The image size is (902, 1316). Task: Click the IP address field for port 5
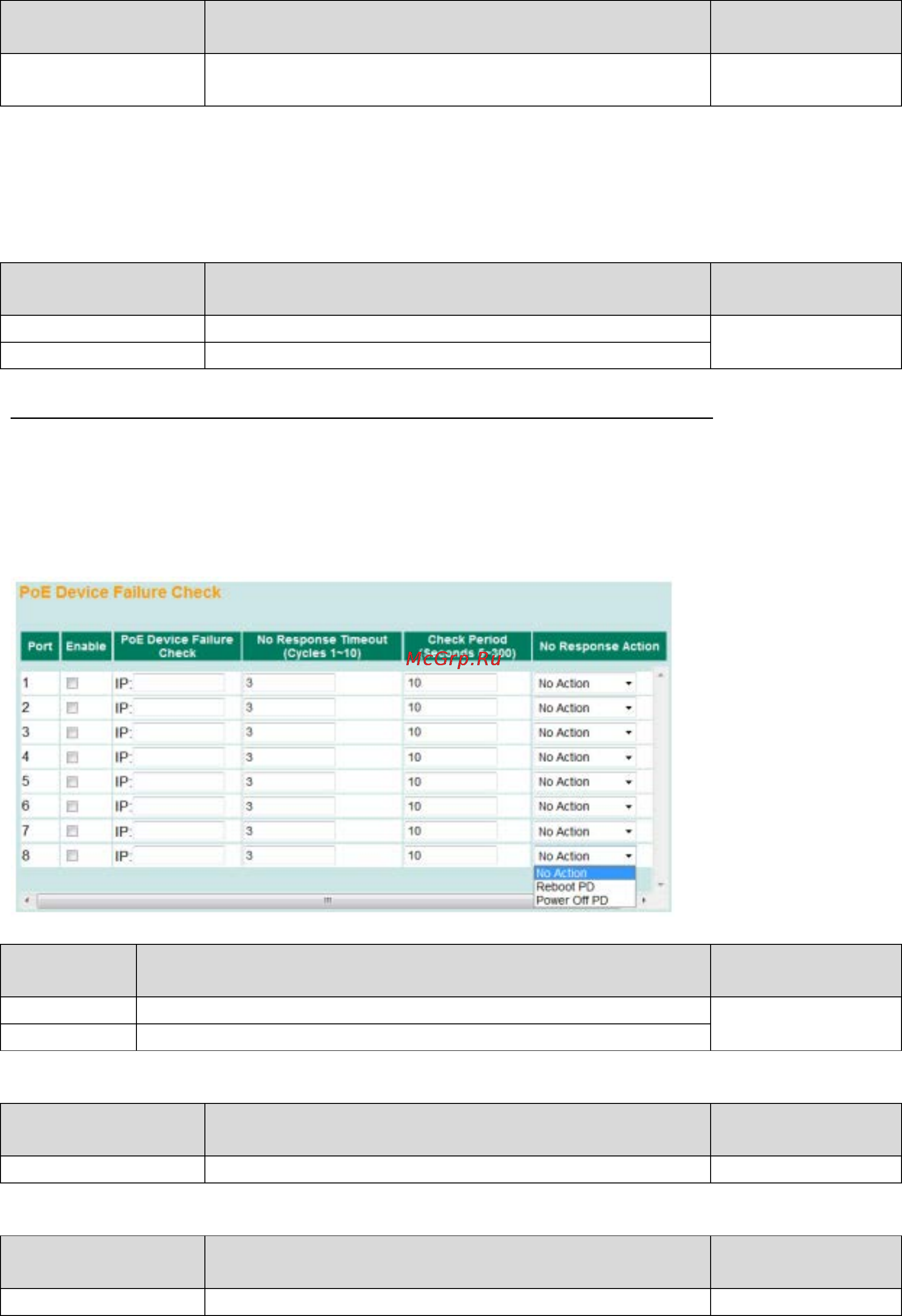(178, 781)
